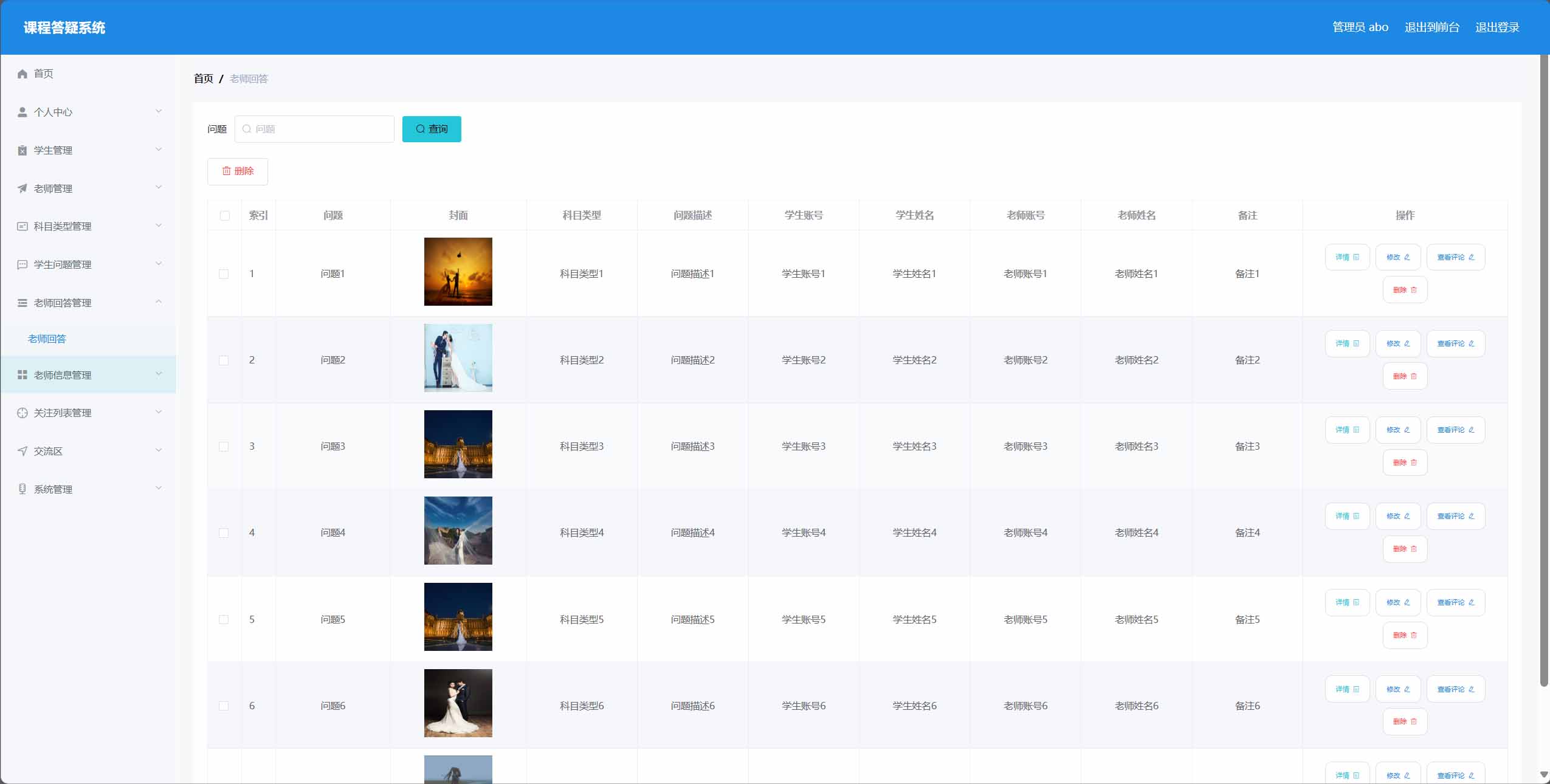Expand the 关注列表管理 menu chevron

tap(159, 412)
